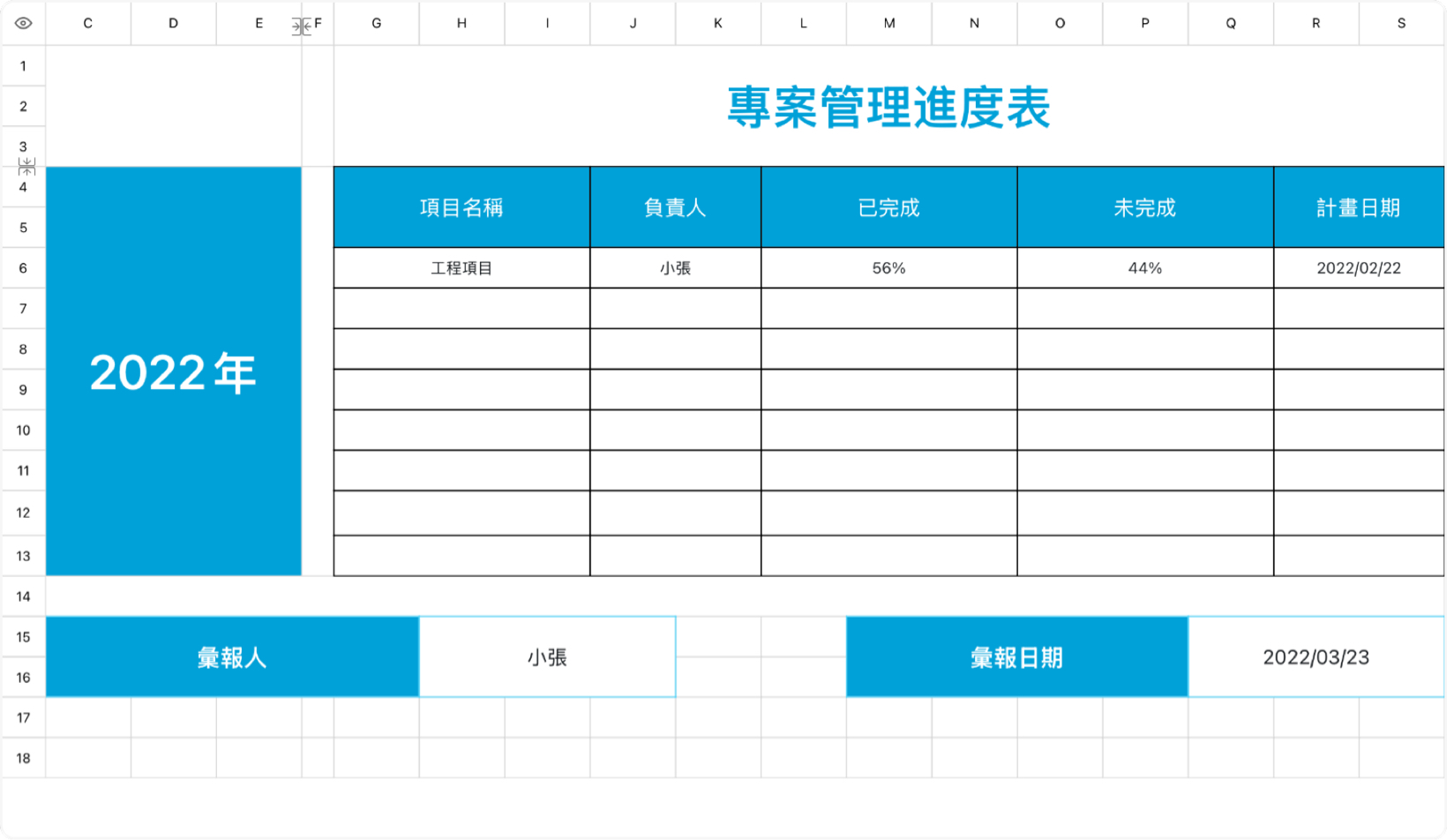Click the 彙報日期 label cell
This screenshot has width=1447, height=840.
(x=1016, y=657)
